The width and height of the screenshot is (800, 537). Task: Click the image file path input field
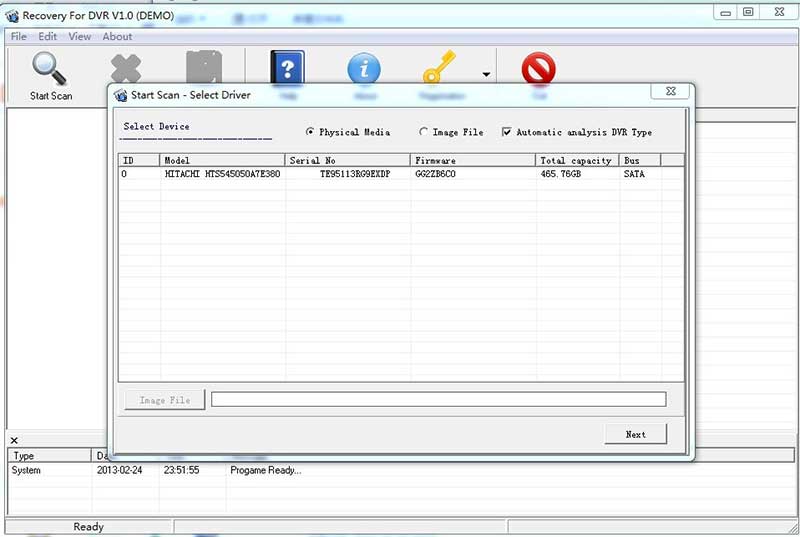point(439,399)
